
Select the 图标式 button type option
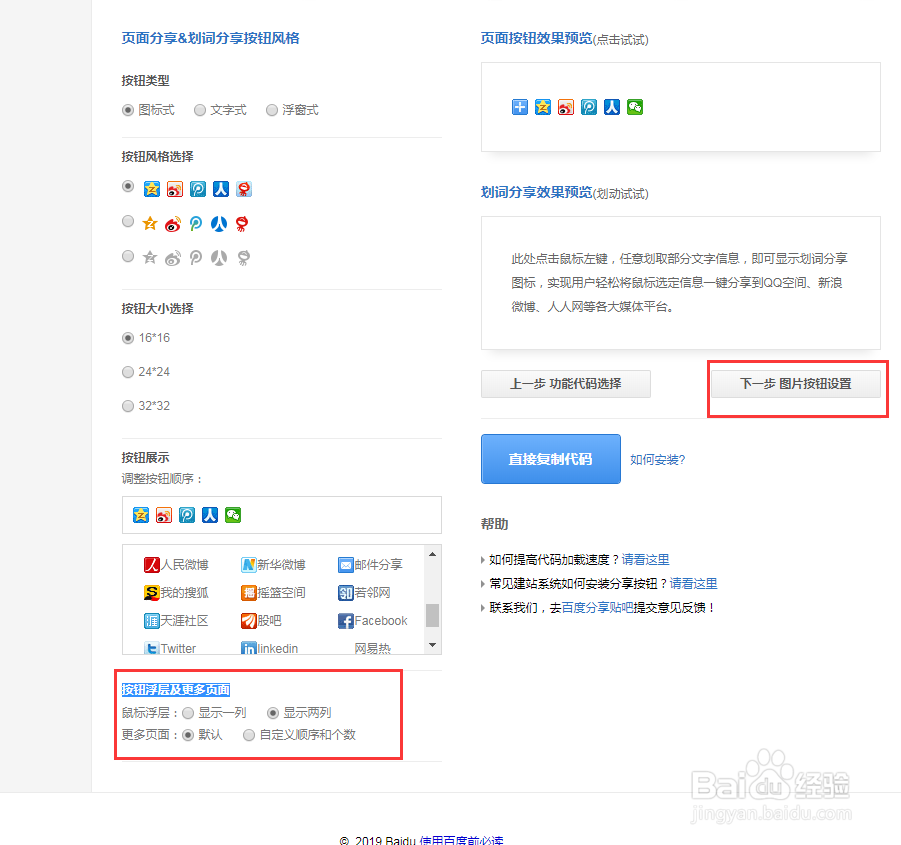tap(130, 110)
